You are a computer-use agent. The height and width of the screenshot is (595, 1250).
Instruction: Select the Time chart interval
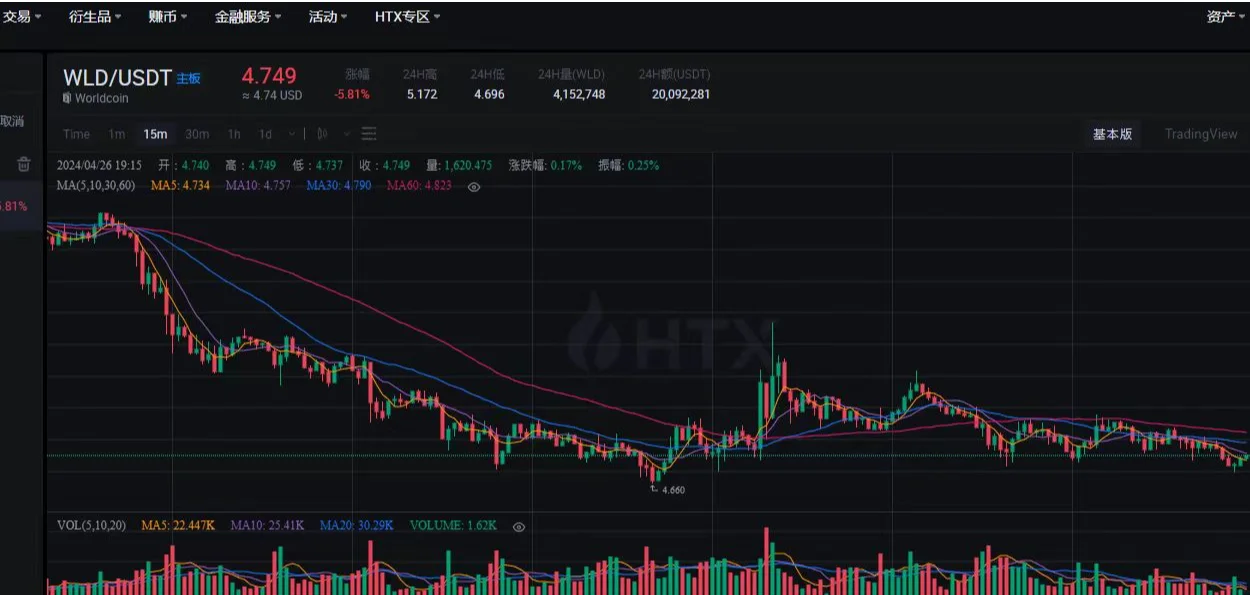[x=76, y=134]
